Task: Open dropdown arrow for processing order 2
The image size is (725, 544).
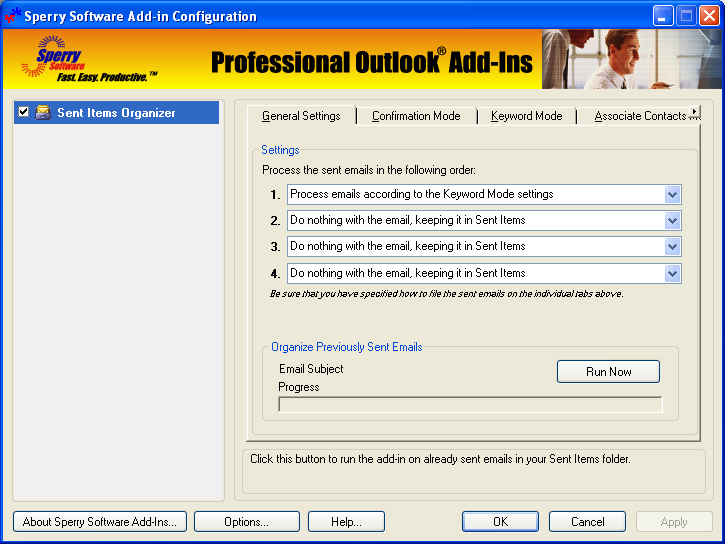Action: coord(672,220)
